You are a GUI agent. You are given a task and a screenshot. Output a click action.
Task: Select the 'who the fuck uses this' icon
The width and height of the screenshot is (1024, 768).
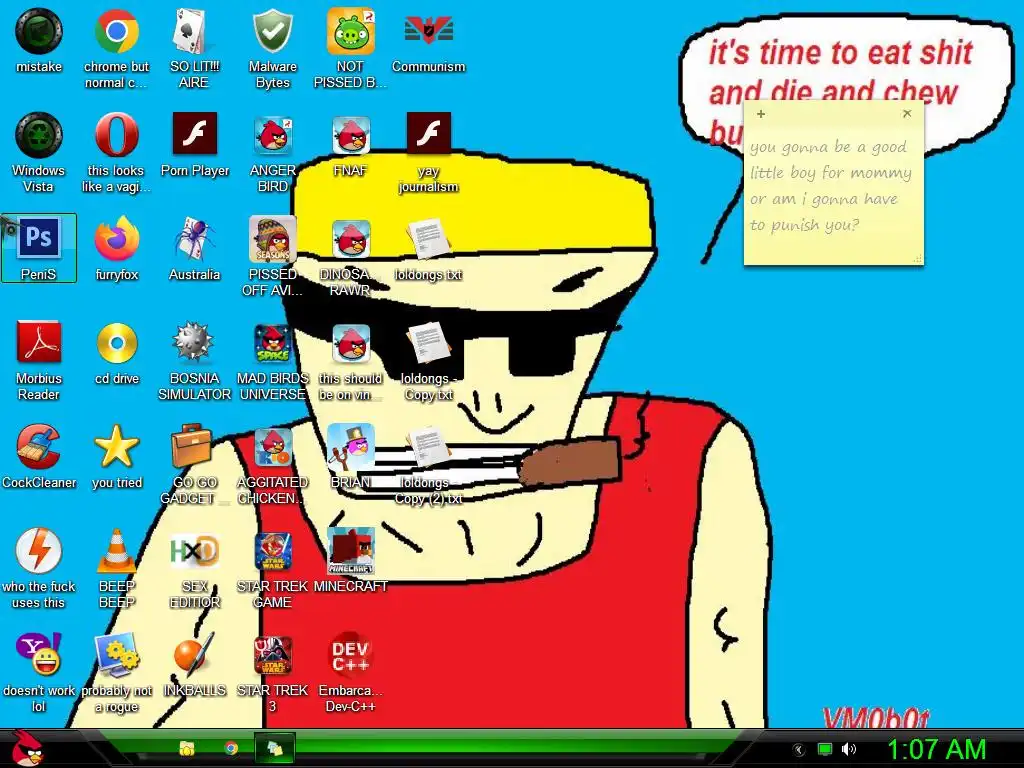tap(39, 568)
